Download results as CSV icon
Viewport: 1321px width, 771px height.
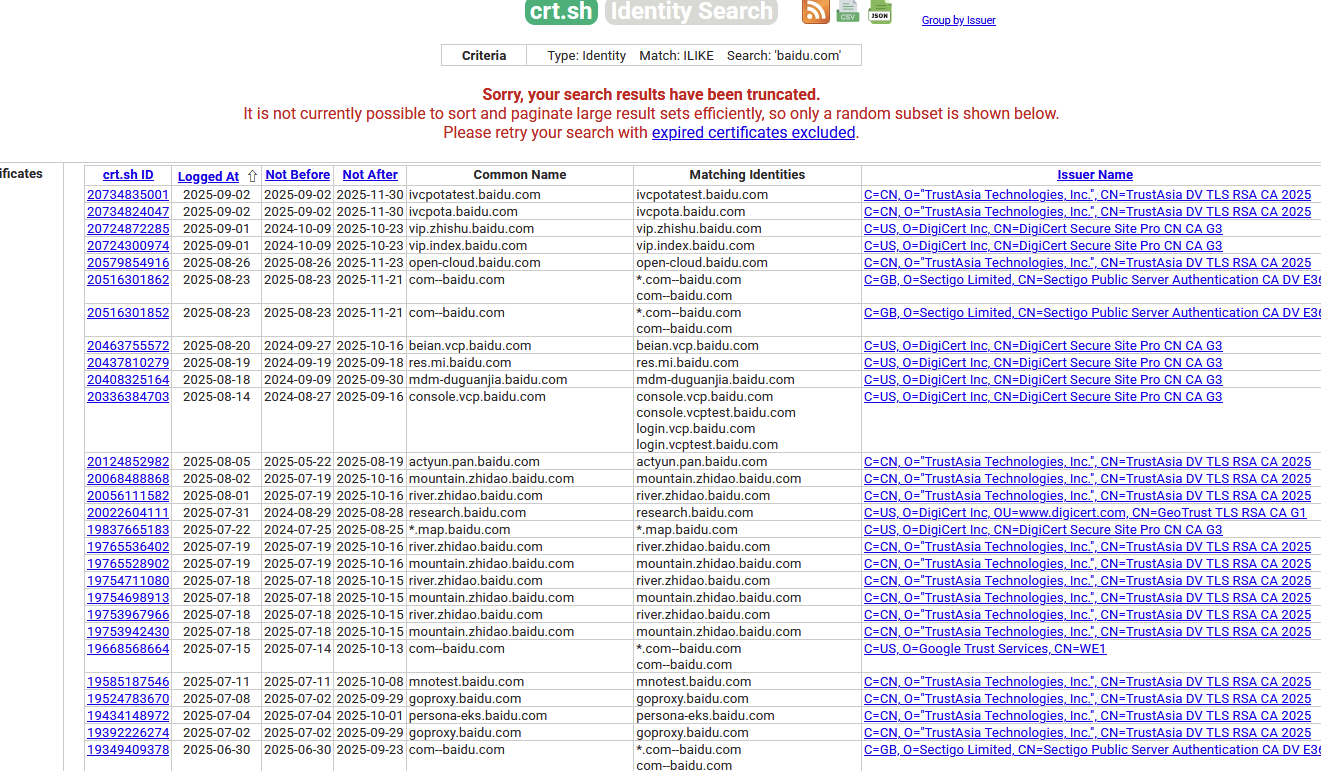[848, 11]
